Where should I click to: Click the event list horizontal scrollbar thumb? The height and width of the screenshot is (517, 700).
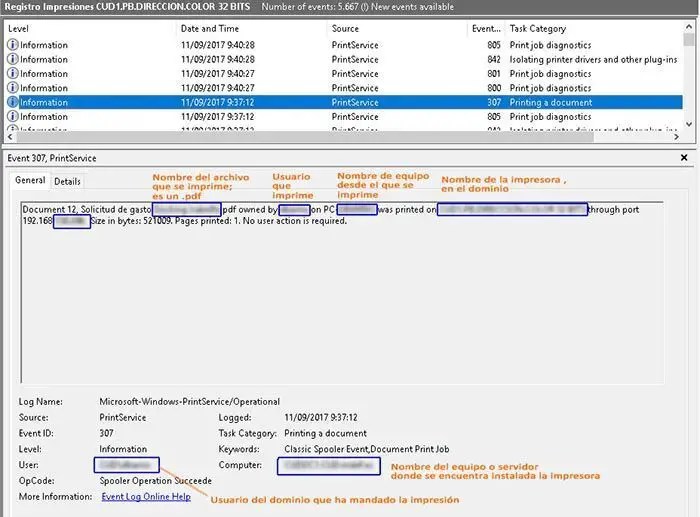[304, 137]
